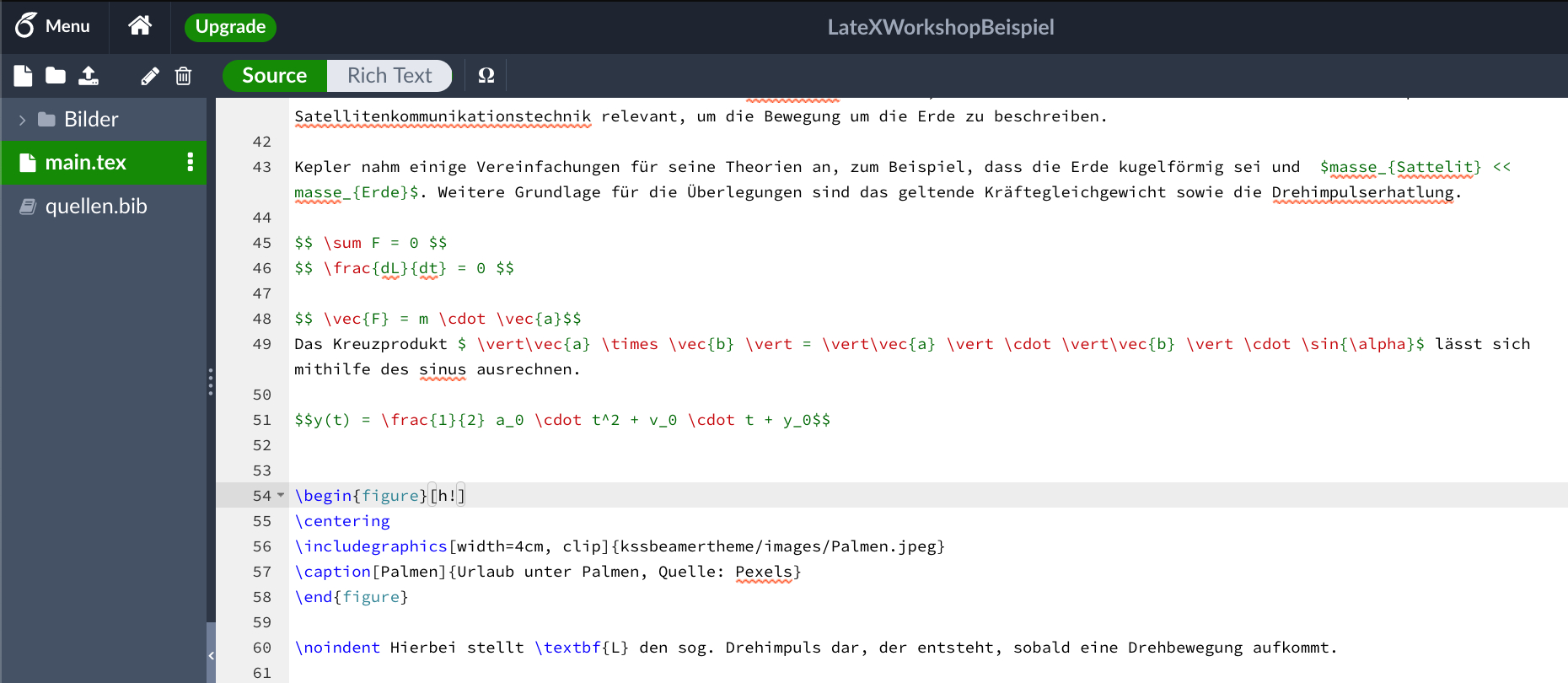
Task: Select main.tex in file tree
Action: click(x=85, y=163)
